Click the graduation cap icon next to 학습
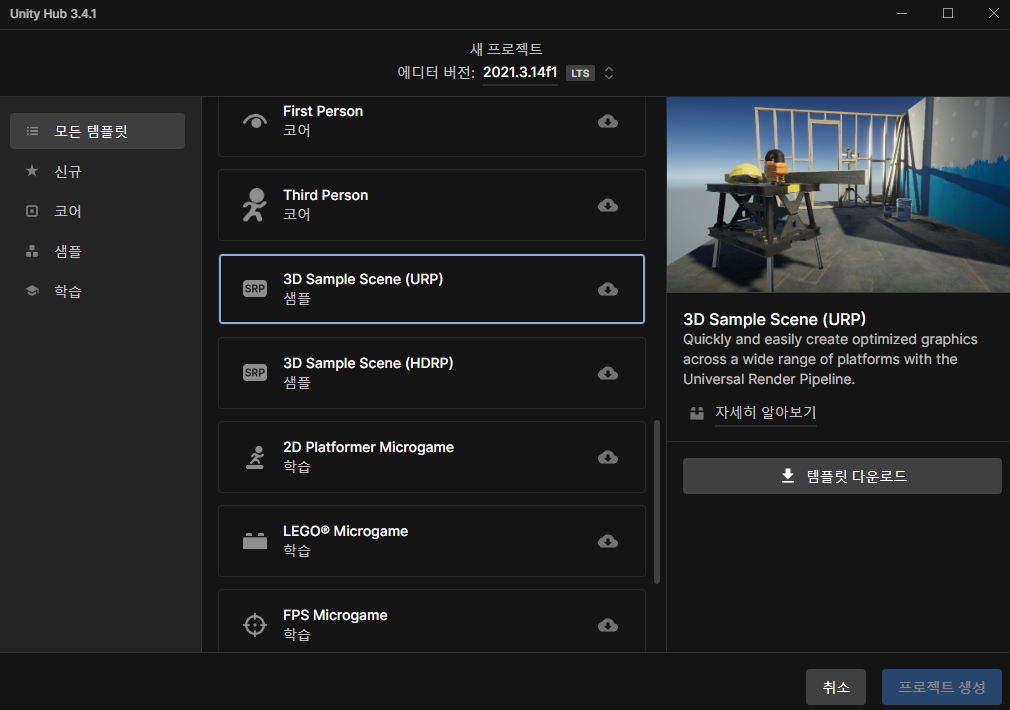 (32, 291)
